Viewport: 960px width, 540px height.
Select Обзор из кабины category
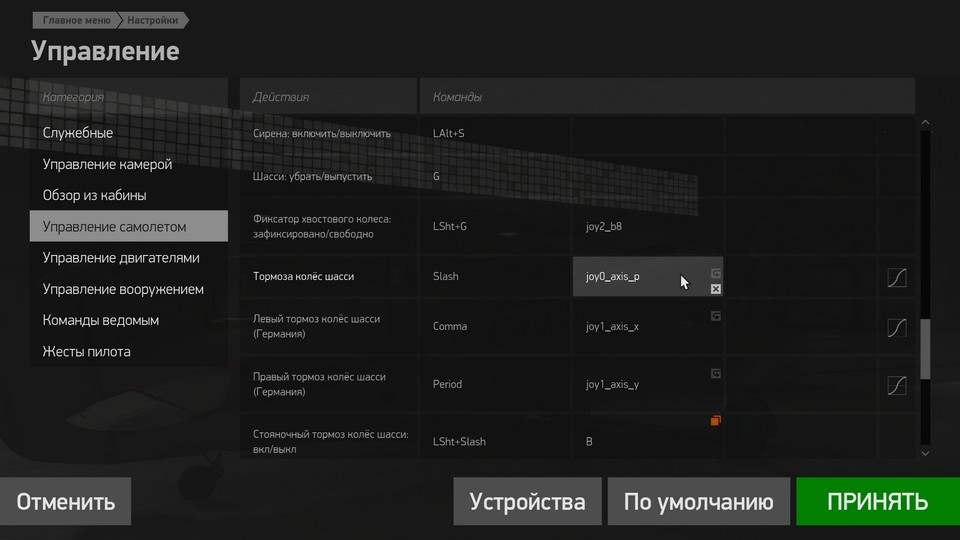[x=129, y=195]
